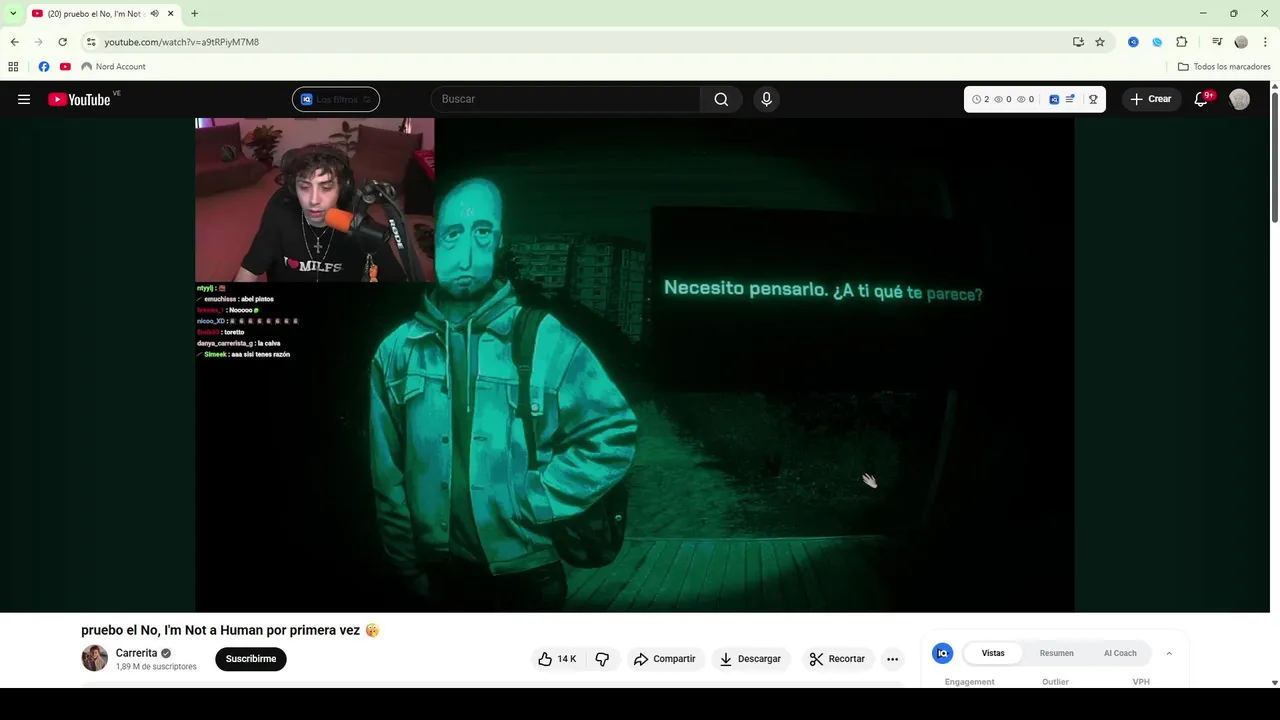Click the VPH column label
Screen dimensions: 1280x720
click(x=1141, y=682)
